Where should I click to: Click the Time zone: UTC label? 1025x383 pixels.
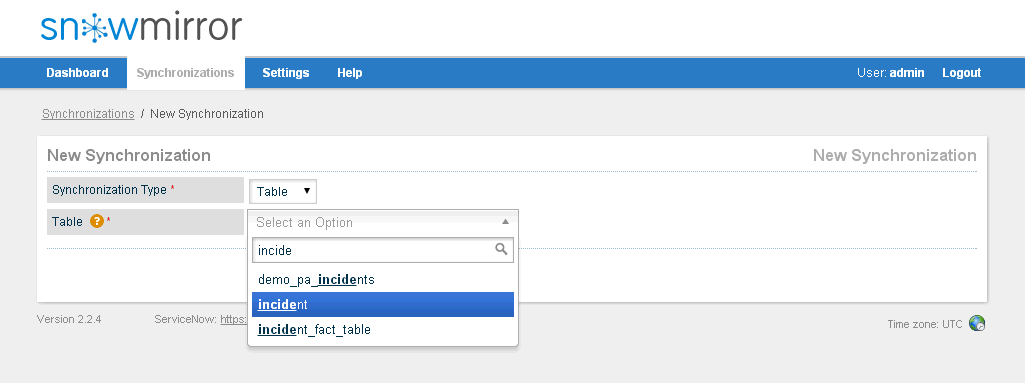coord(924,324)
